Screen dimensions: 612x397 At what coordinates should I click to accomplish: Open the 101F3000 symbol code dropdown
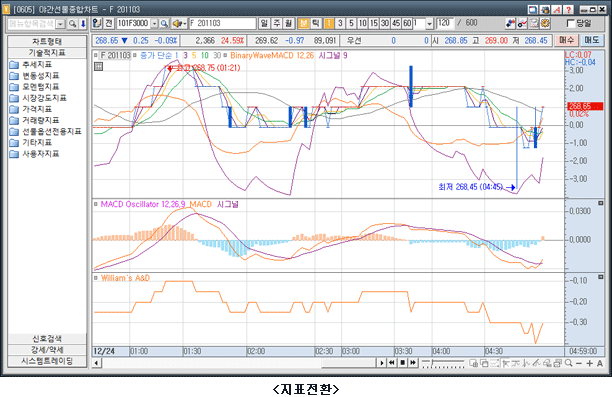point(155,24)
